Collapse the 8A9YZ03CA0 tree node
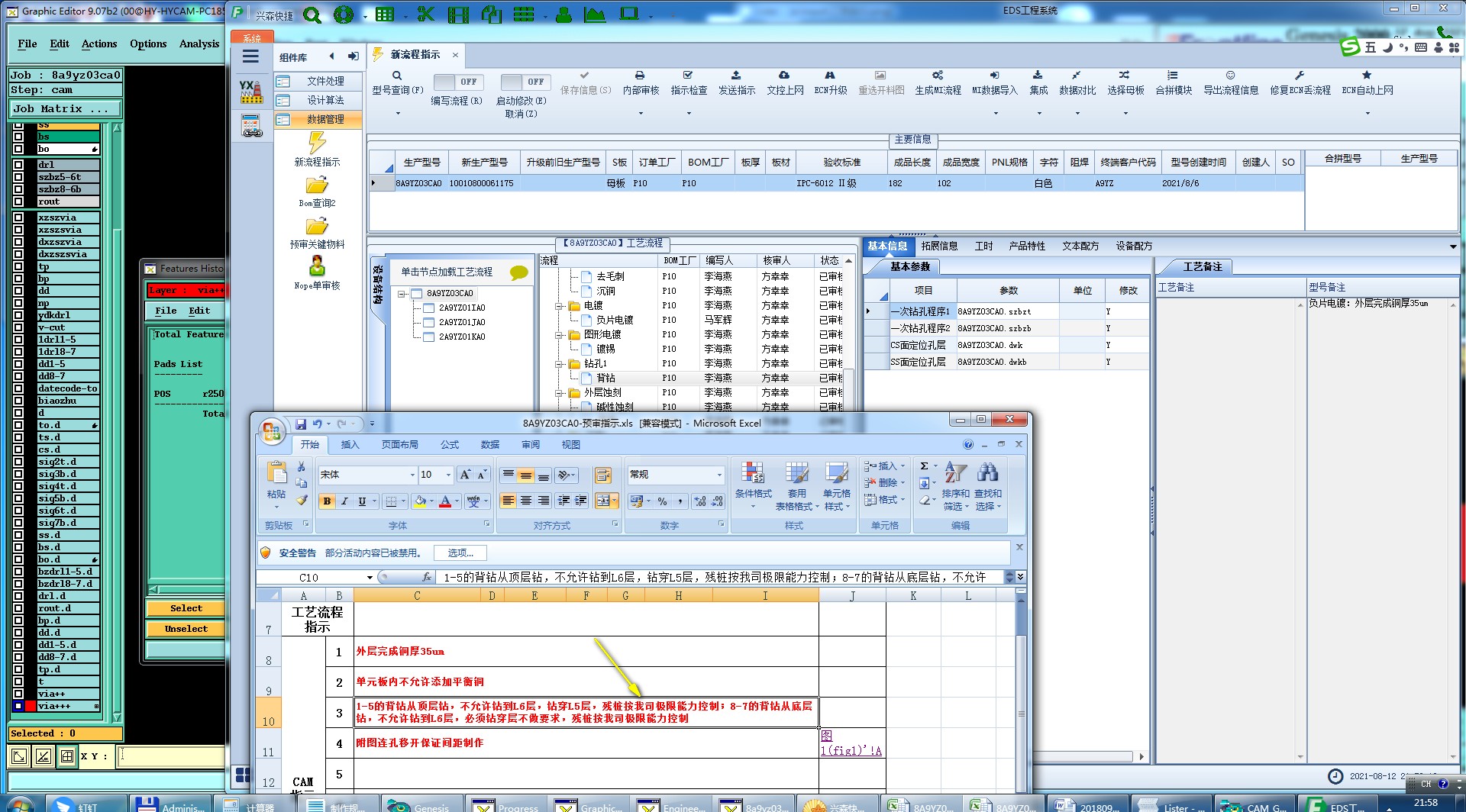Viewport: 1466px width, 812px height. point(402,294)
